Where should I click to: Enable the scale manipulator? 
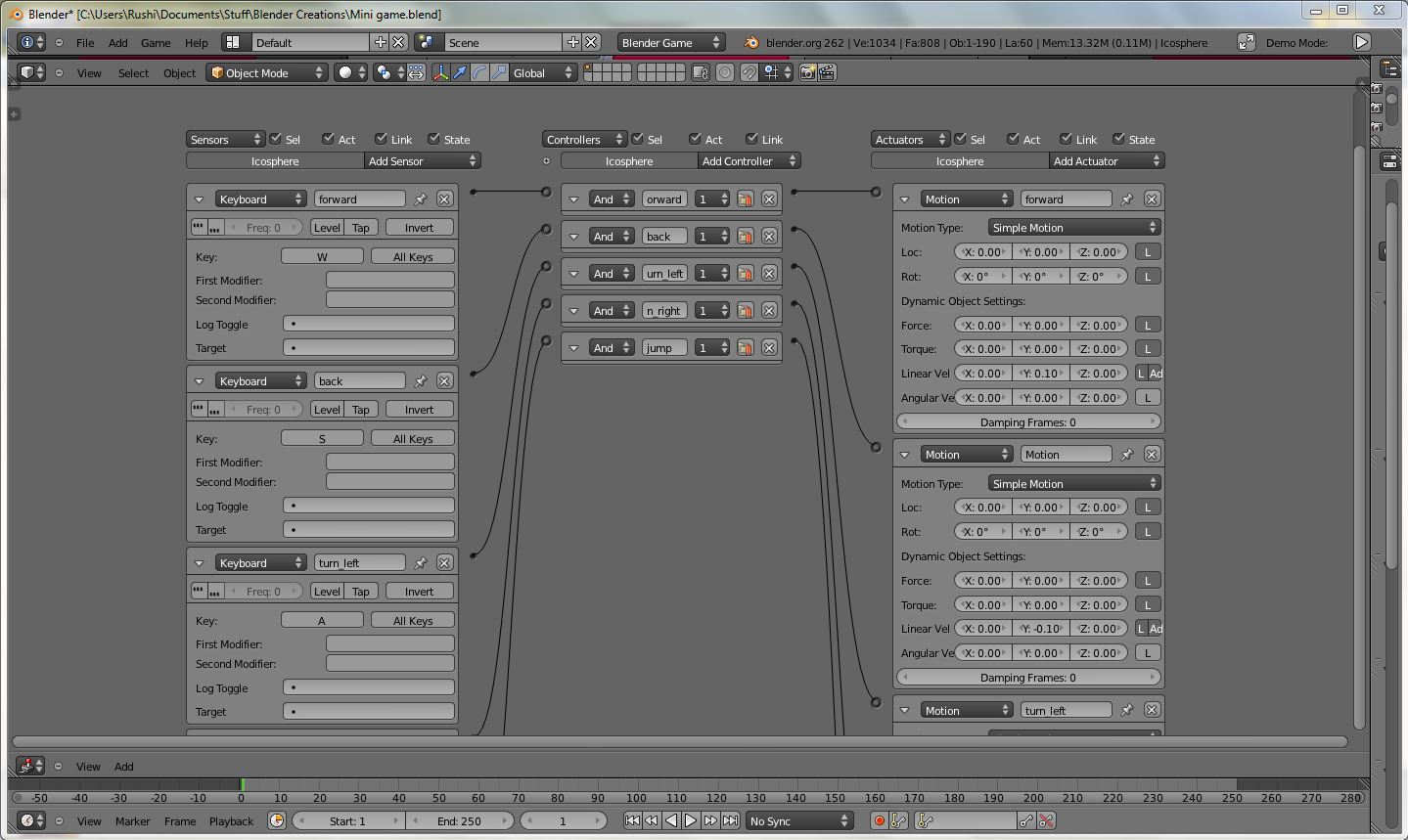tap(499, 72)
